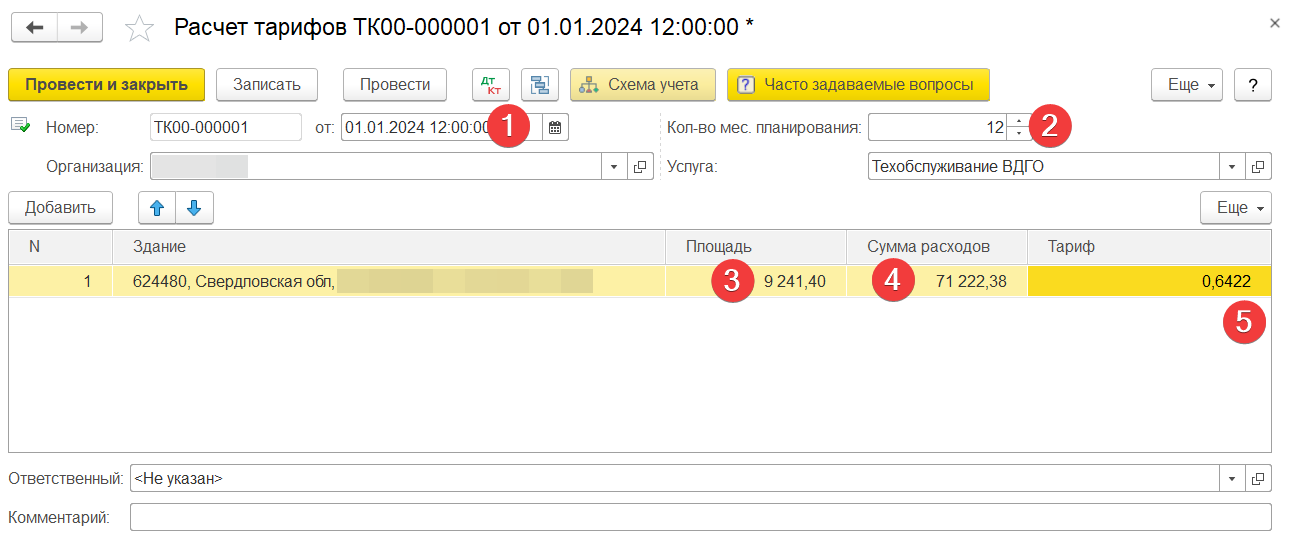Click the Здание column header
This screenshot has width=1290, height=539.
pos(389,247)
